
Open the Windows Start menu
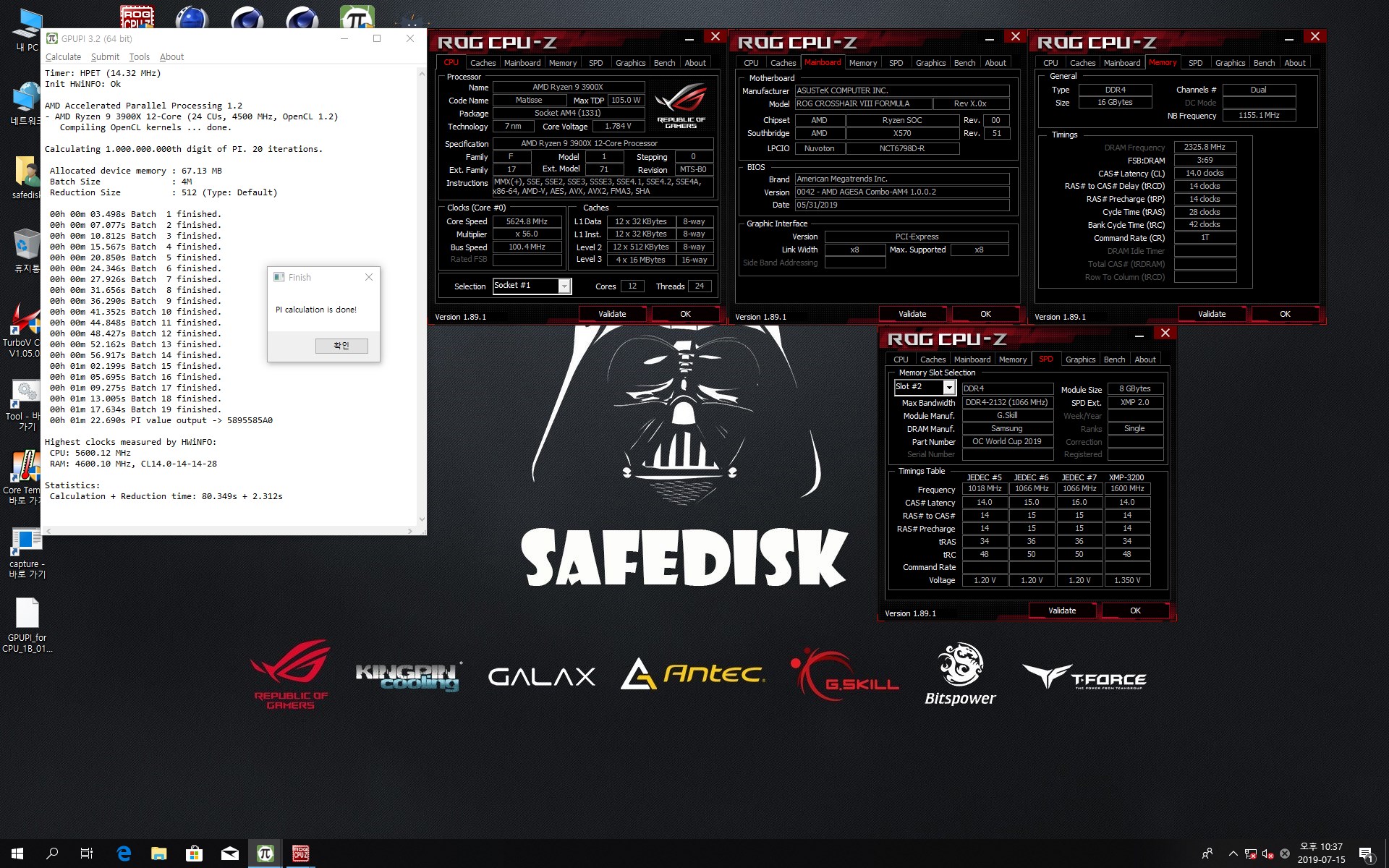(x=17, y=854)
